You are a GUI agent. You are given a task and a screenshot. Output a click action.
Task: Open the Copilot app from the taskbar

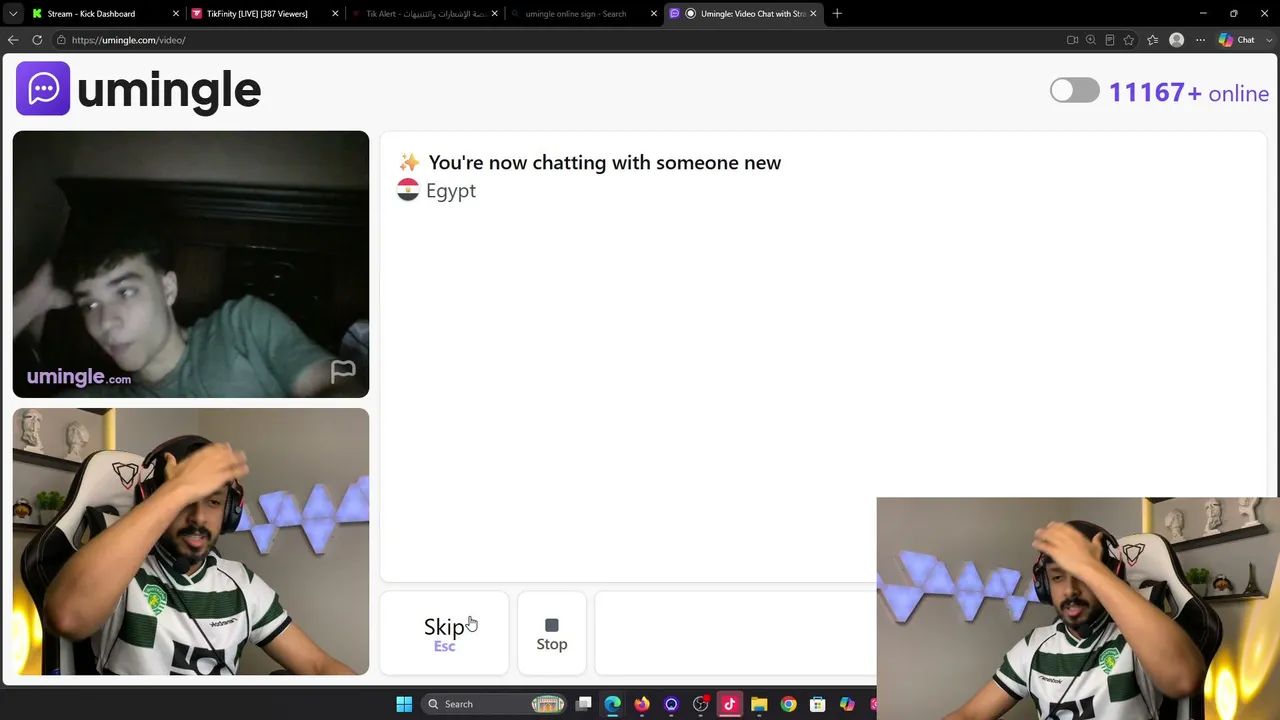(847, 704)
